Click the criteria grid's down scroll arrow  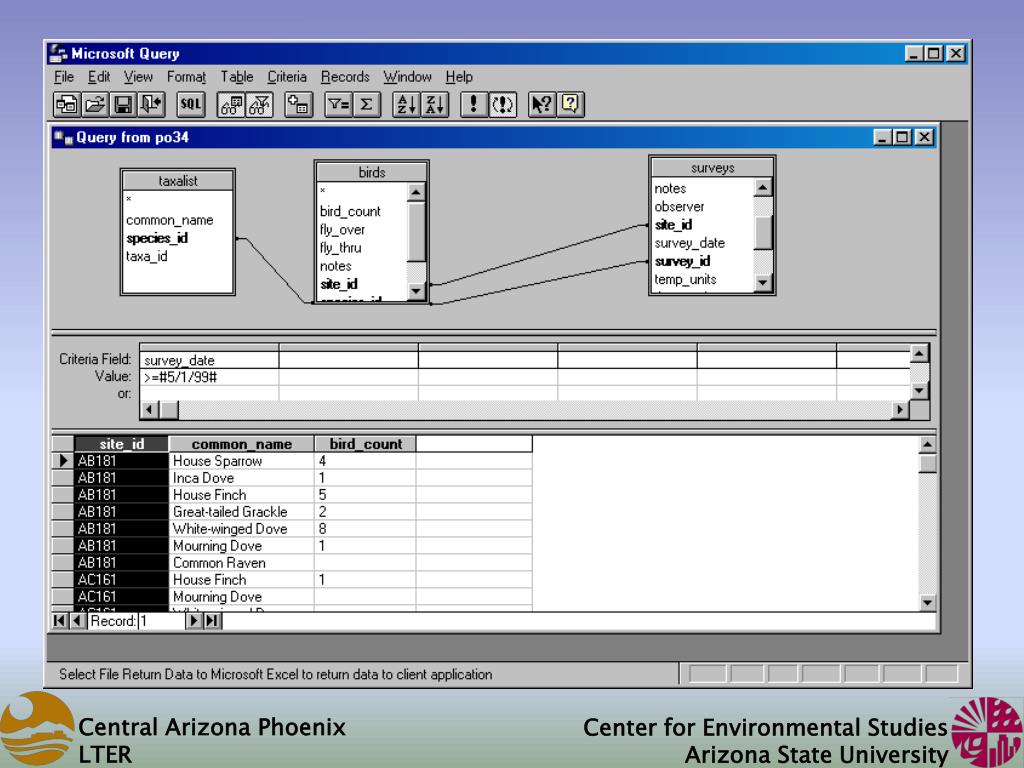tap(920, 391)
